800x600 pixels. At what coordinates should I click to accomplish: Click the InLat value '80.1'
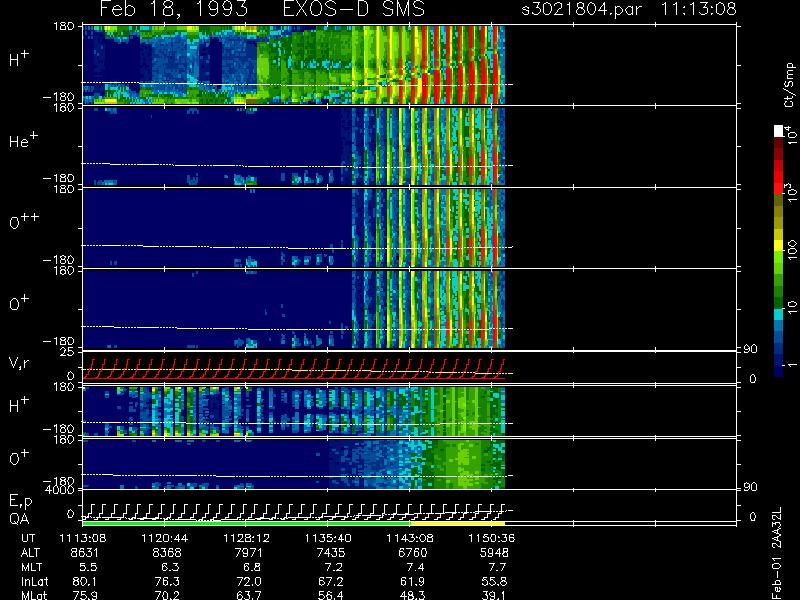pos(85,581)
